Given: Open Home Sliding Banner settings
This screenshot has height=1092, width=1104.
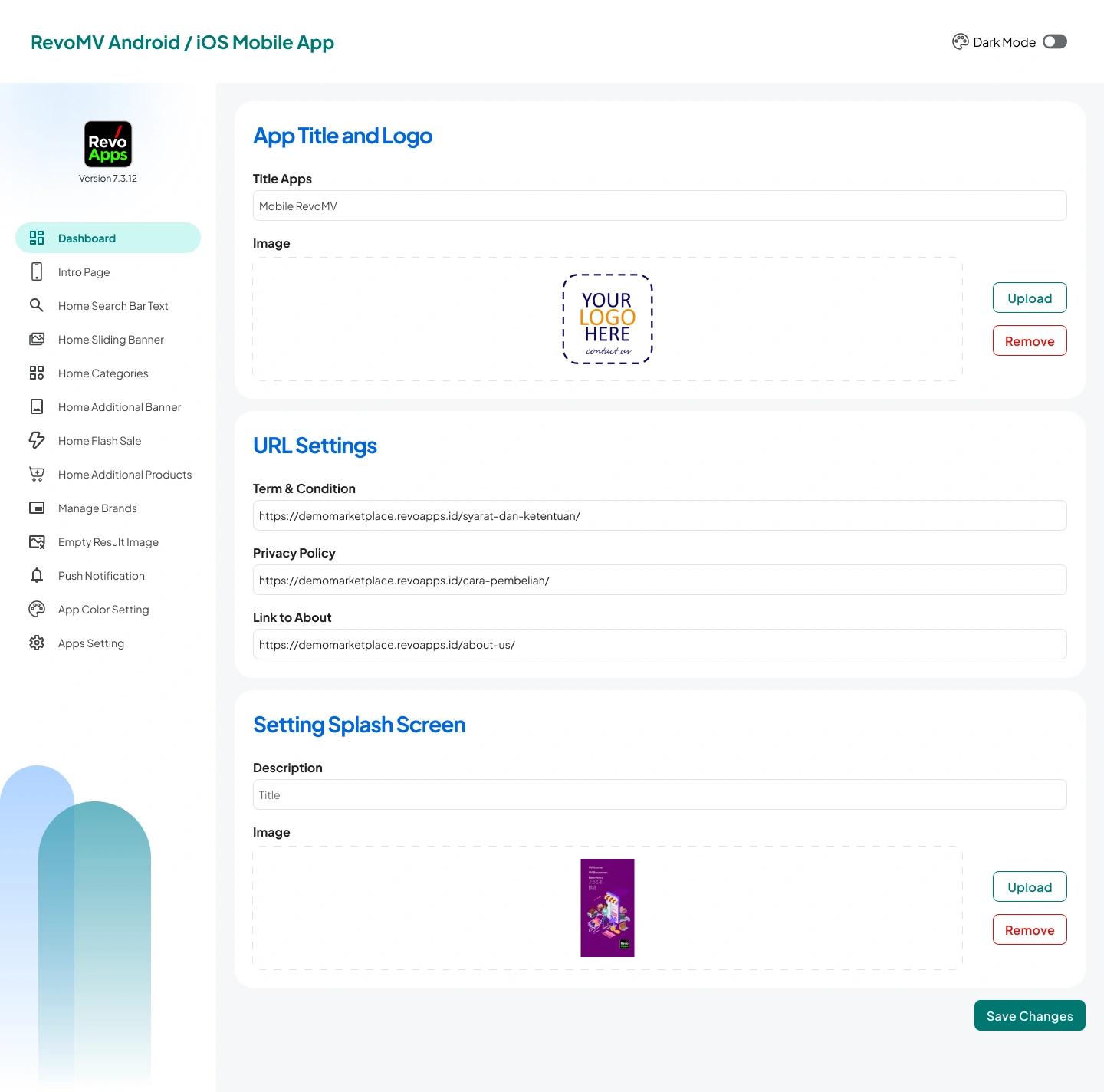Looking at the screenshot, I should coord(108,339).
